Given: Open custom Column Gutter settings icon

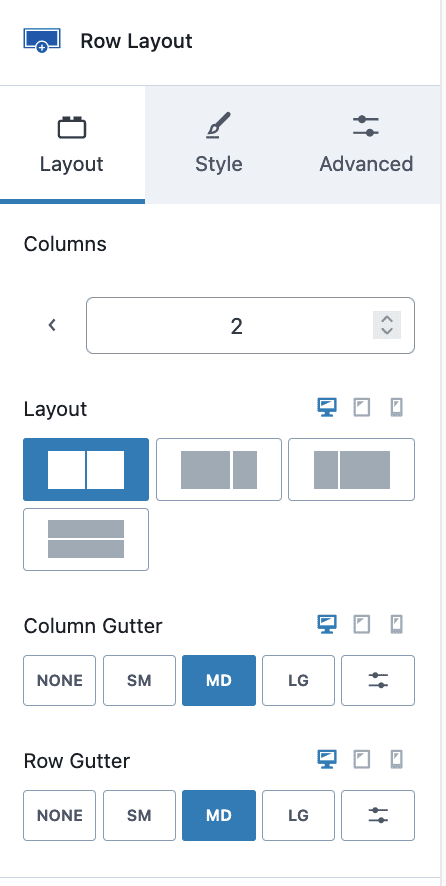Looking at the screenshot, I should (378, 680).
